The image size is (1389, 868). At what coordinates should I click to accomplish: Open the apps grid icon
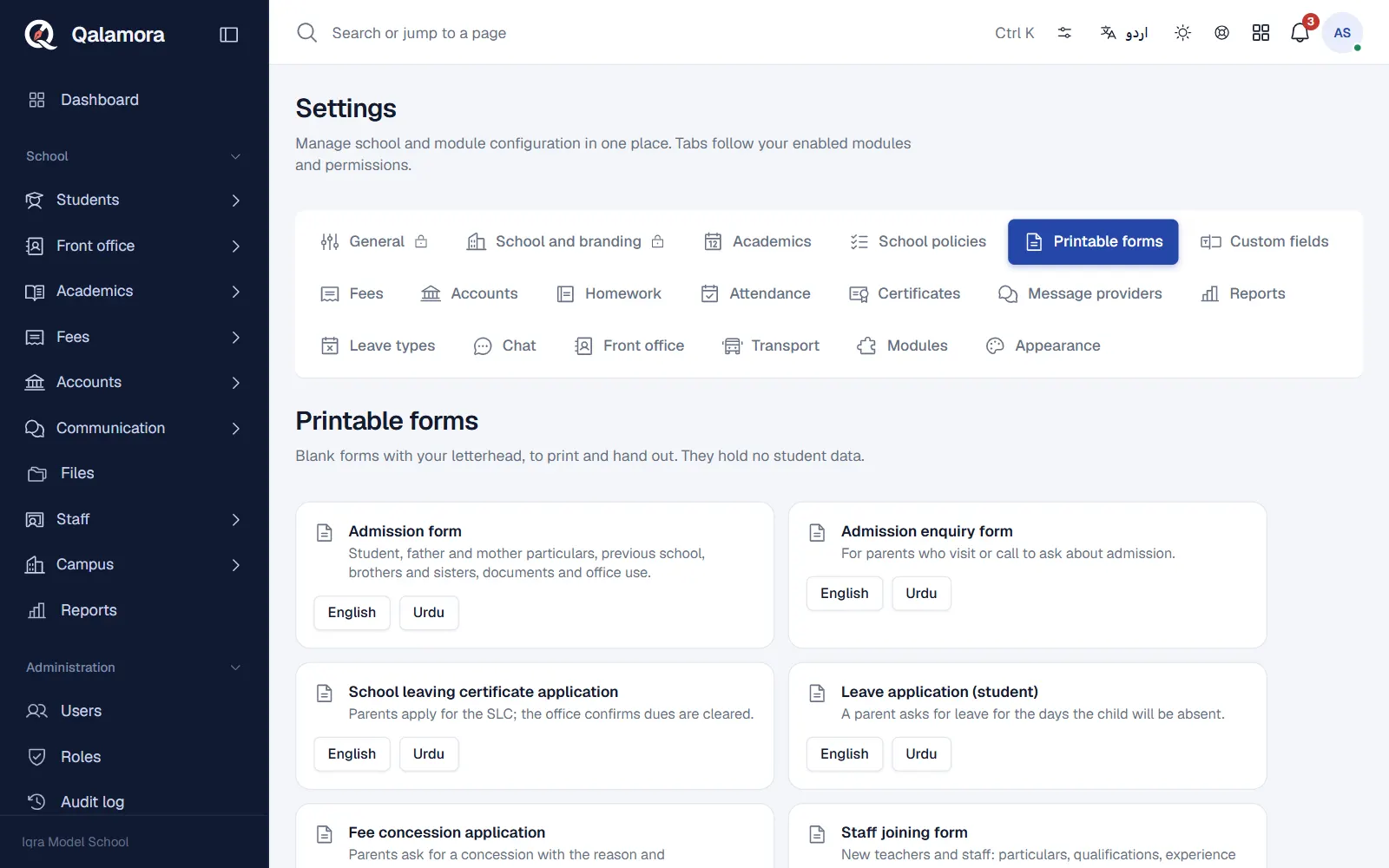pyautogui.click(x=1261, y=33)
